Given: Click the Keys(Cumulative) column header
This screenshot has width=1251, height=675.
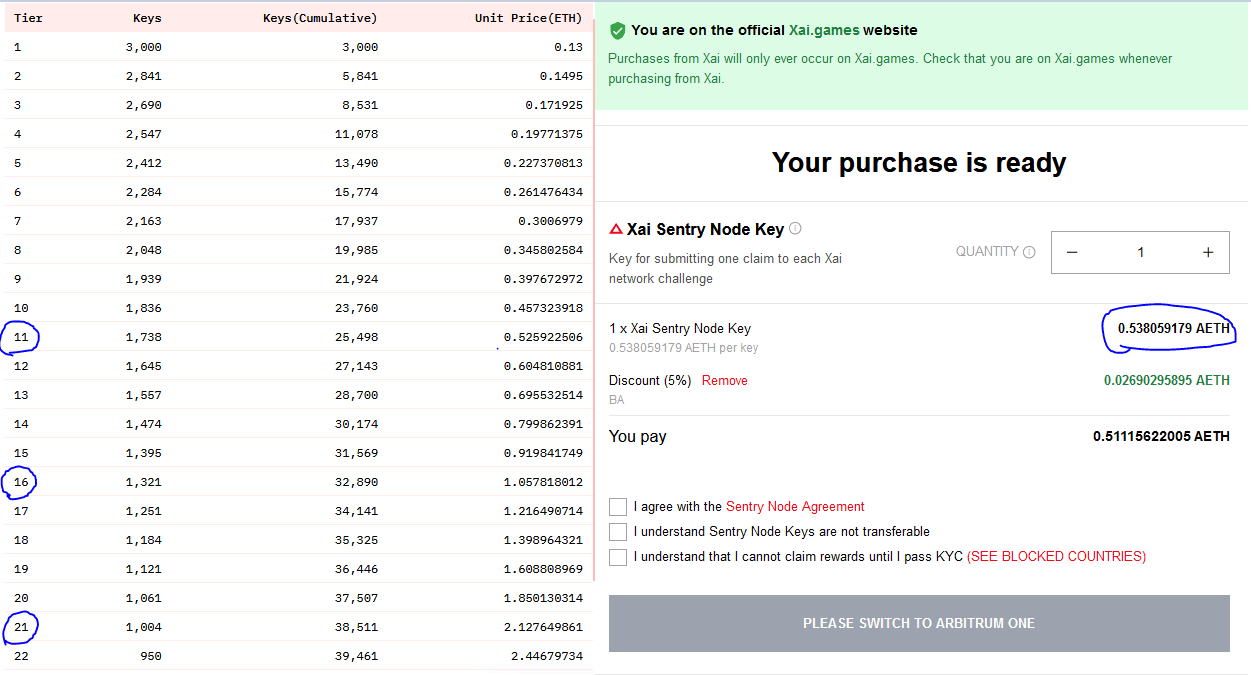Looking at the screenshot, I should pos(320,18).
